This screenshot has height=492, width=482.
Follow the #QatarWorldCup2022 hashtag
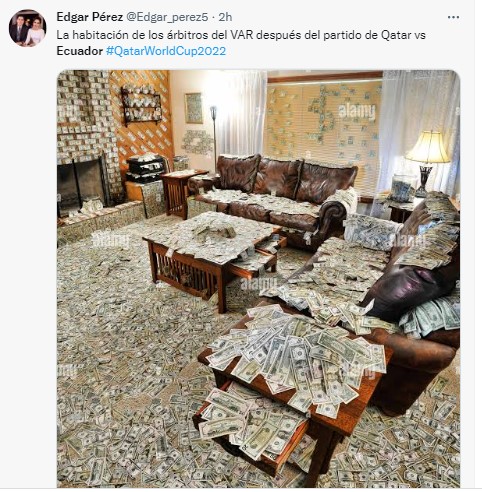tap(166, 51)
